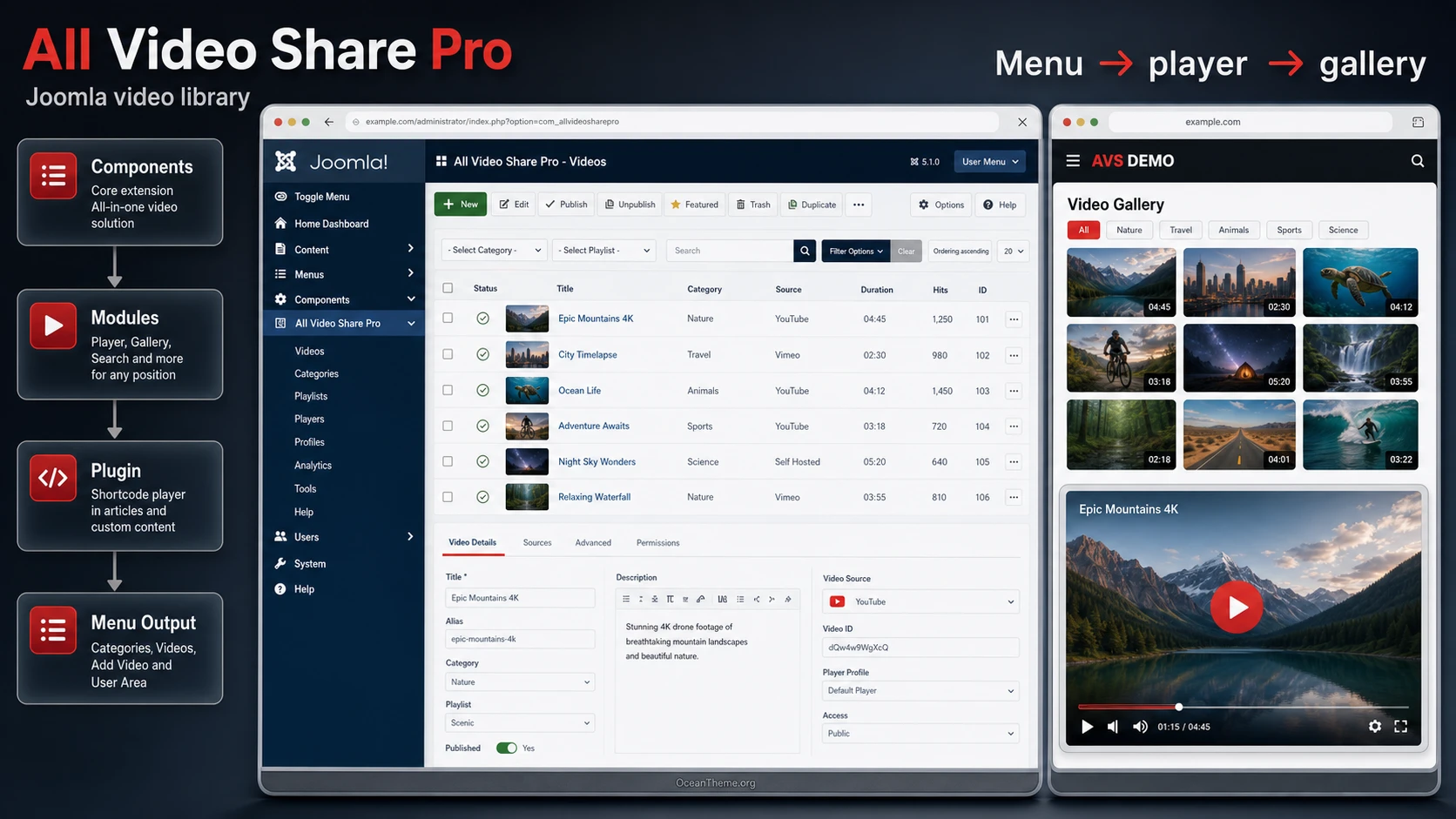
Task: Open the Category Nature dropdown in form
Action: point(520,682)
